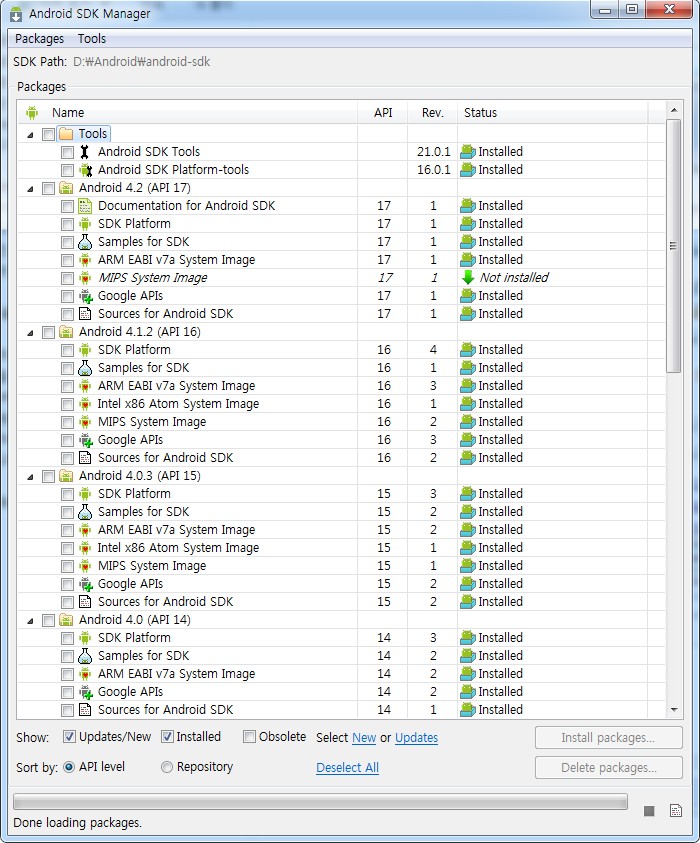Check the API 16 Intel x86 Atom System Image checkbox
Image resolution: width=700 pixels, height=843 pixels.
coord(67,404)
